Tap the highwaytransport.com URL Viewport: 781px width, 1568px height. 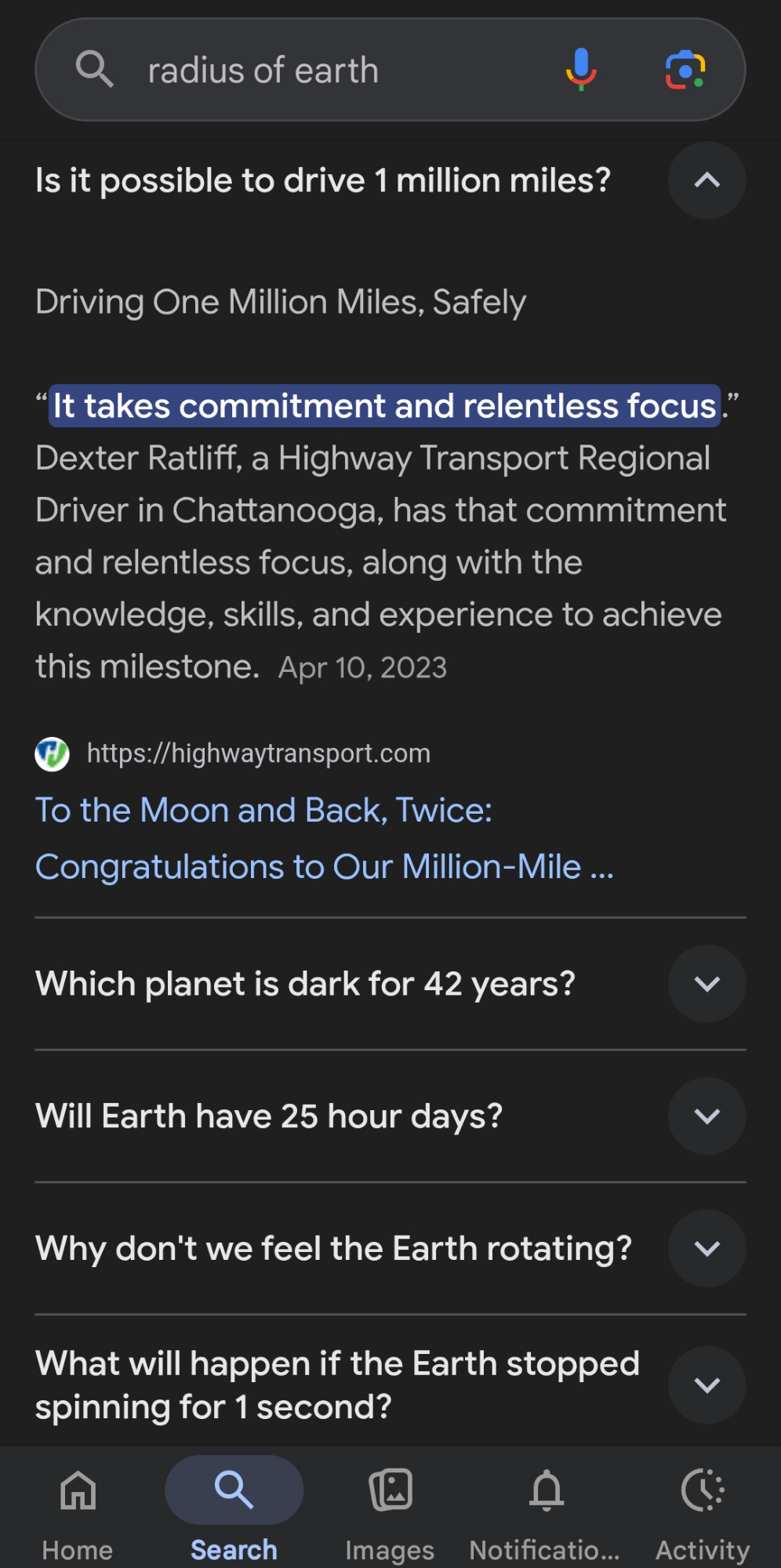pyautogui.click(x=259, y=754)
